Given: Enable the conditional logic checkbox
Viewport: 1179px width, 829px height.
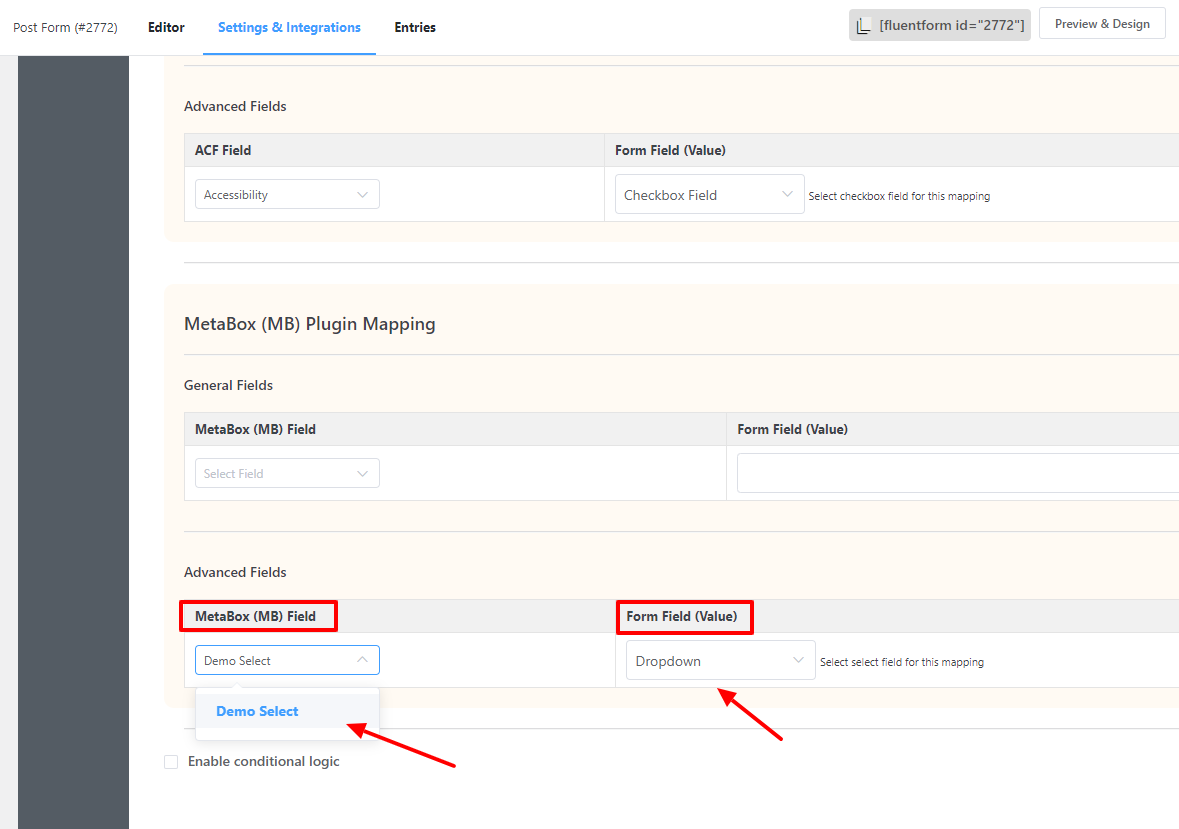Looking at the screenshot, I should [x=171, y=762].
